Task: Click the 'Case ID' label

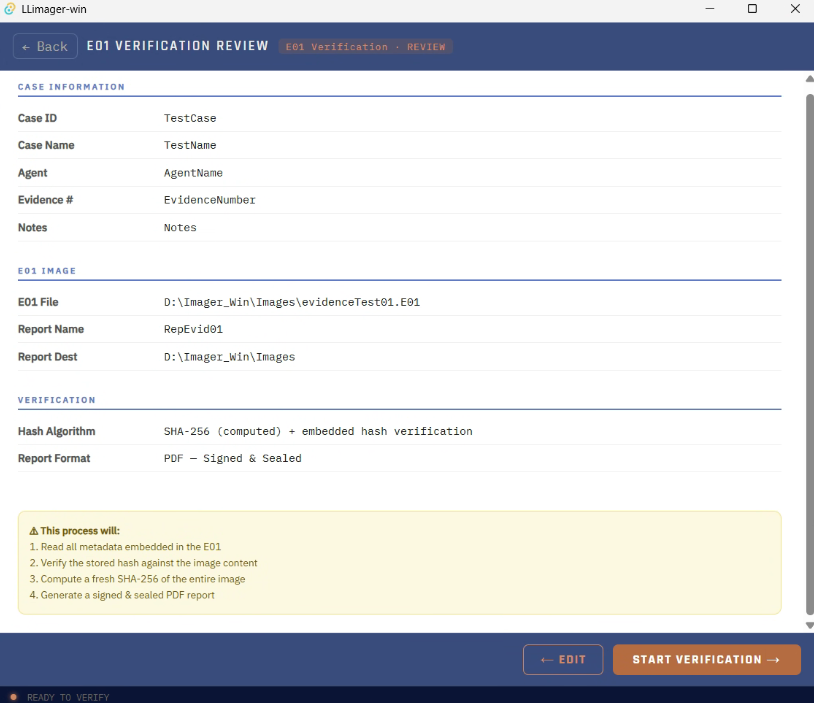Action: [x=37, y=118]
